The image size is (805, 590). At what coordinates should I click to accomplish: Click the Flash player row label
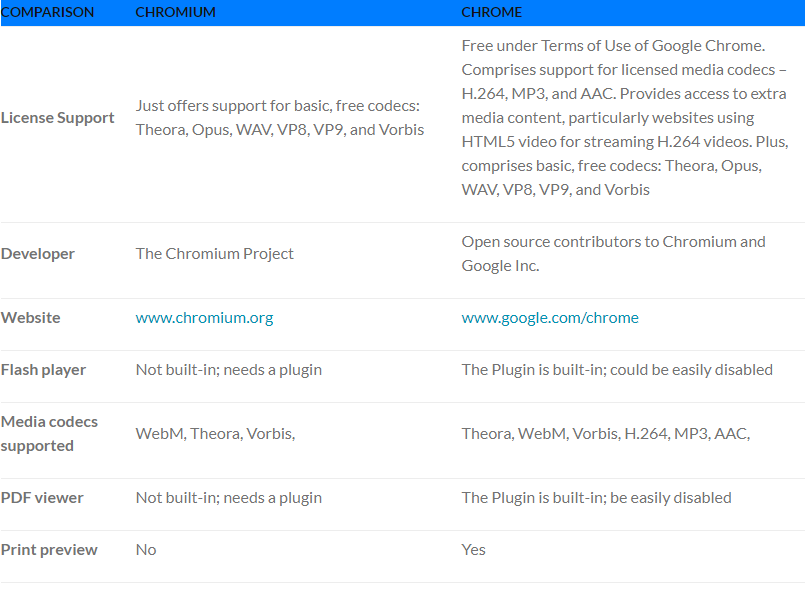(44, 370)
